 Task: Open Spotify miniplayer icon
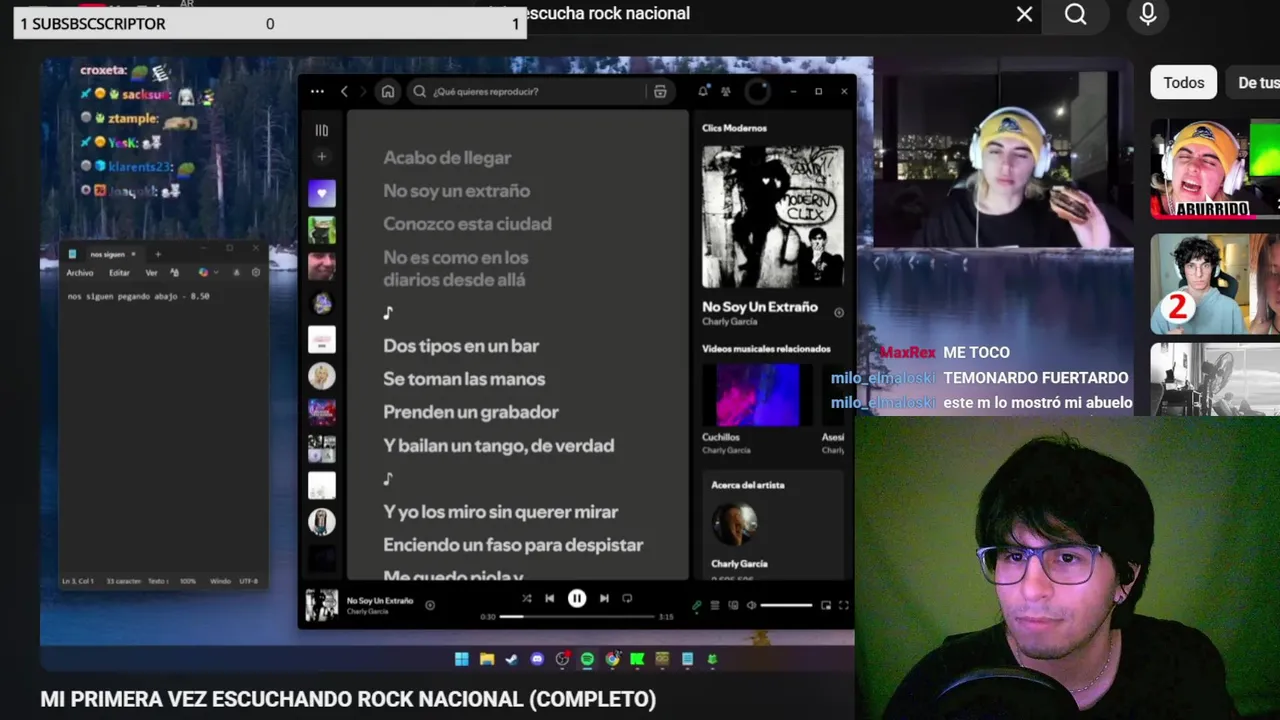(x=826, y=605)
